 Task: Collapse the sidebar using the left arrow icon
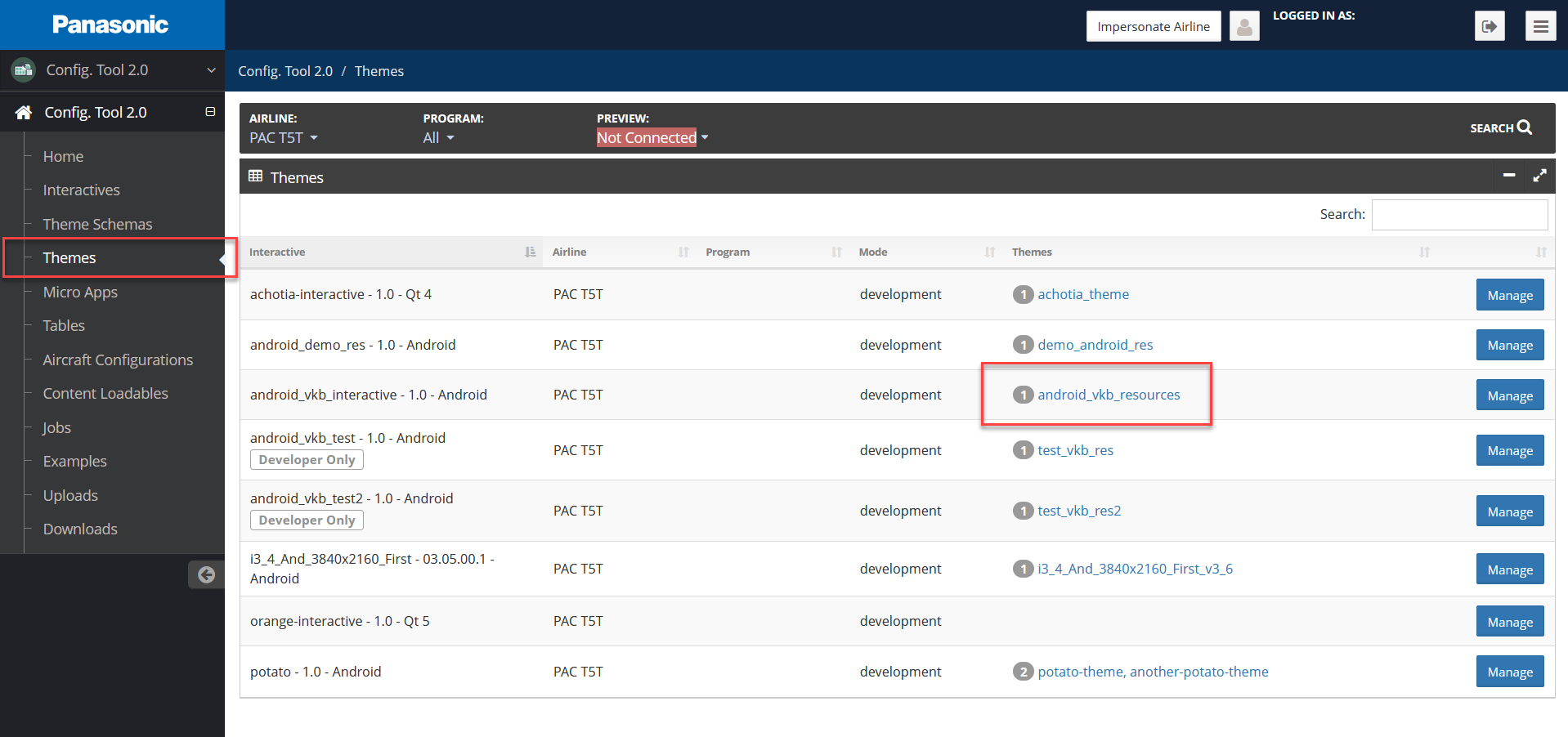pyautogui.click(x=206, y=574)
